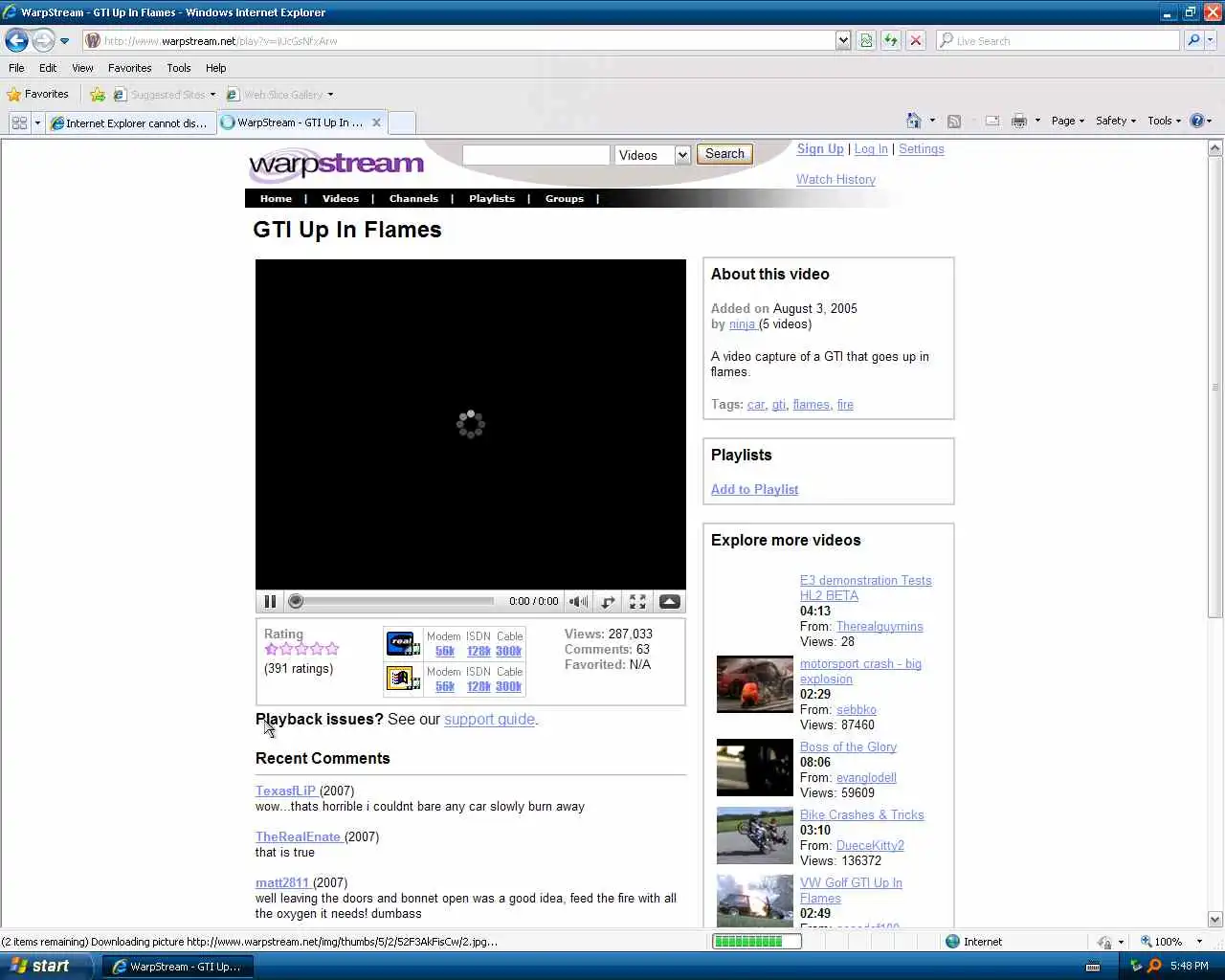Click the page scroll-down arrow
The image size is (1225, 980).
pos(1215,919)
